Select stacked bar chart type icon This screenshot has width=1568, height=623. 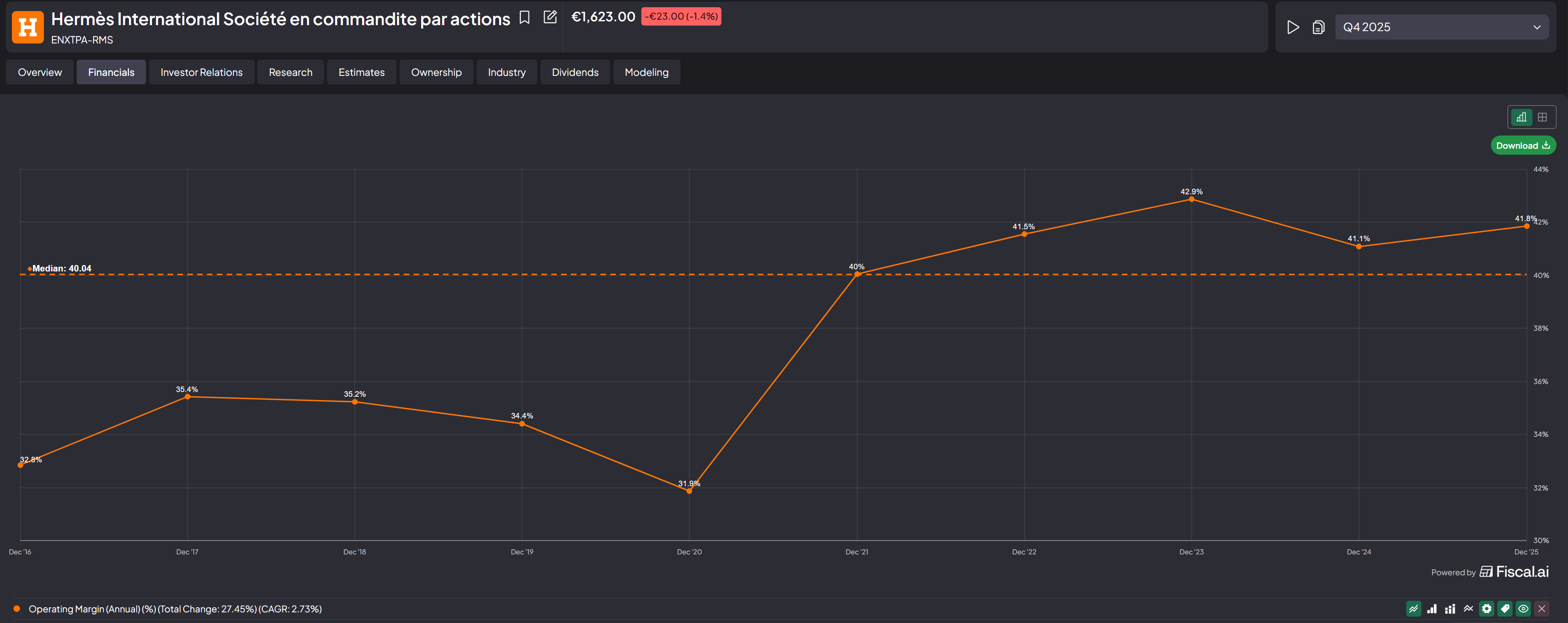pos(1450,609)
